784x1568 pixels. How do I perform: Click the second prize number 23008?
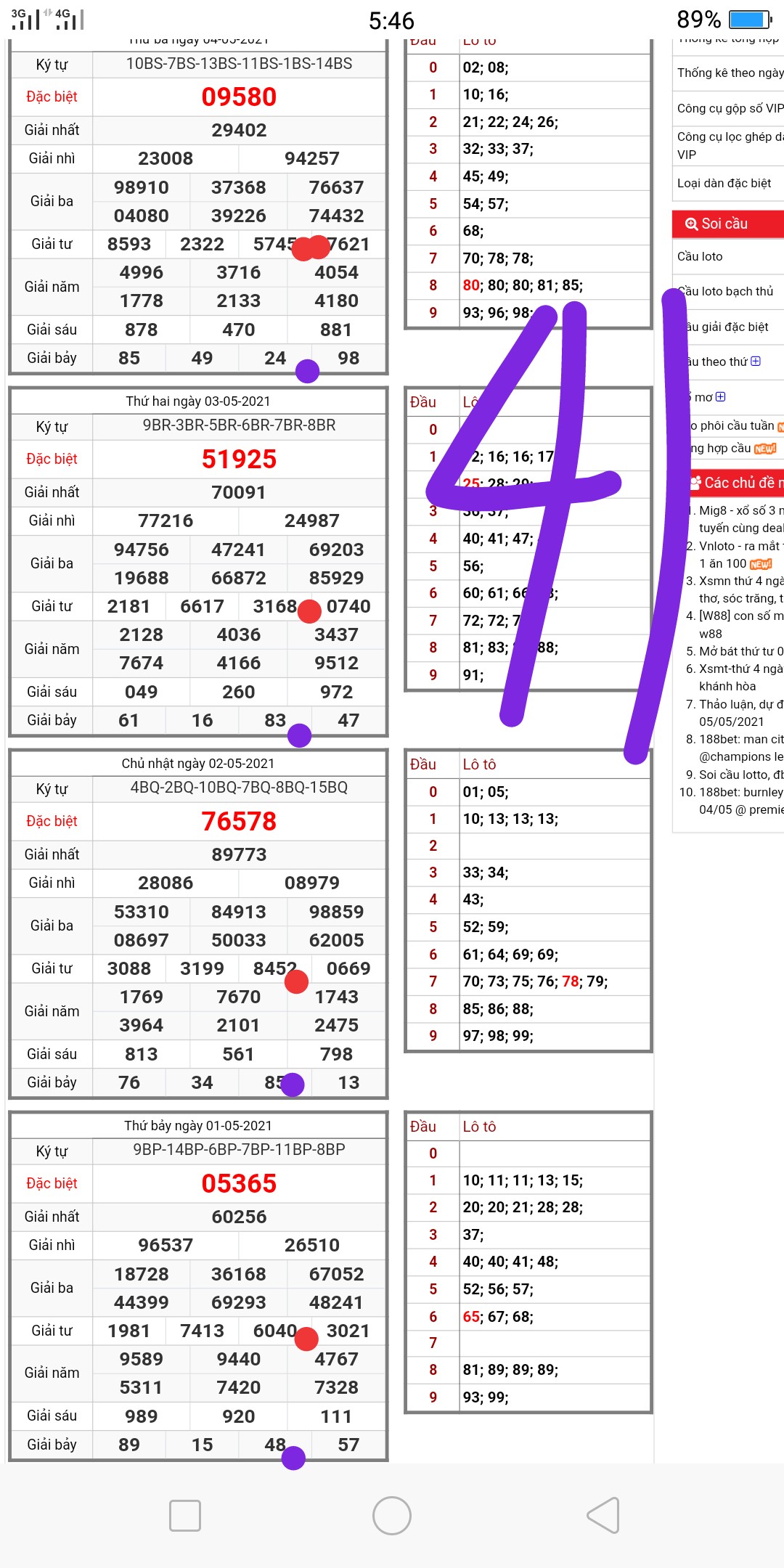[x=166, y=158]
